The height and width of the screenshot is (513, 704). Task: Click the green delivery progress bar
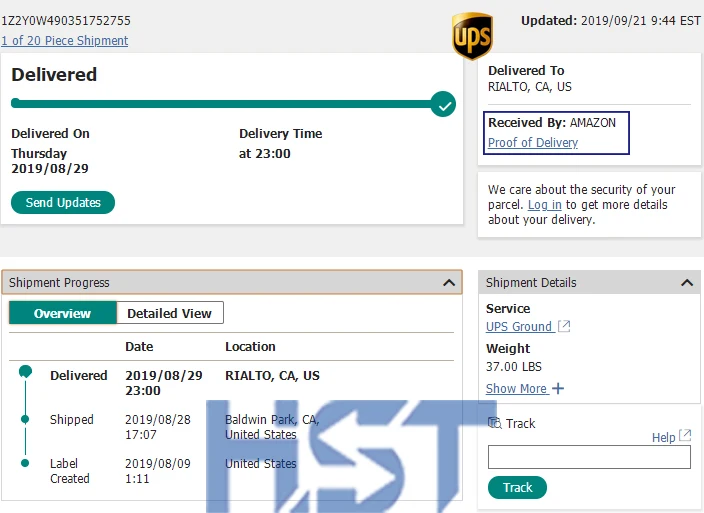point(220,103)
